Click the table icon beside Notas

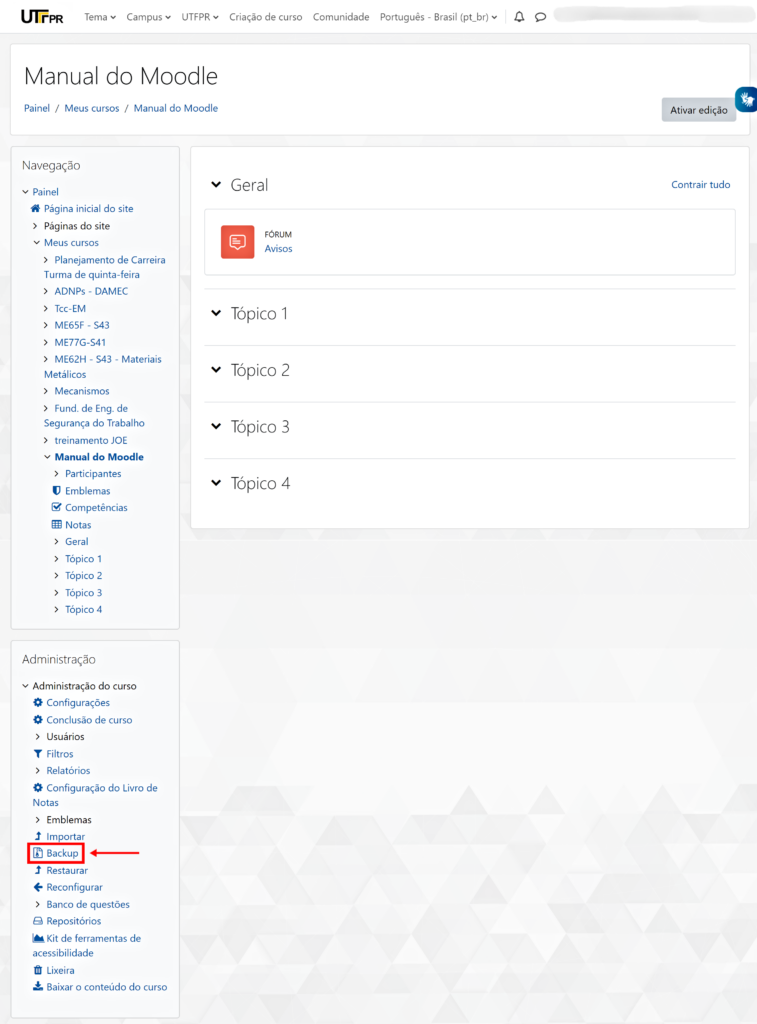pos(57,524)
